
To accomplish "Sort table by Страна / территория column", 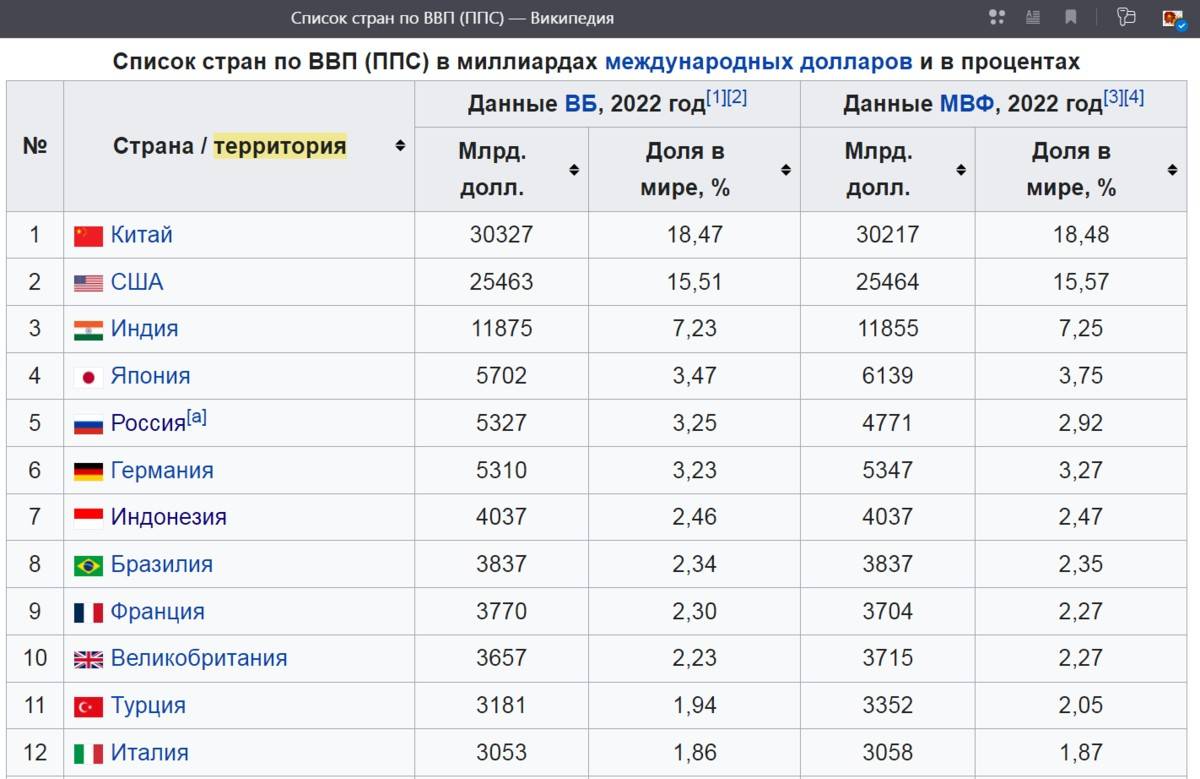I will pos(400,146).
